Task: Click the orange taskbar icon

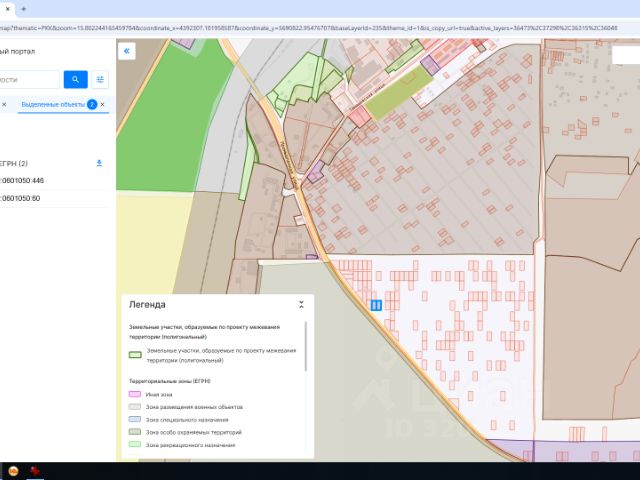Action: [x=13, y=470]
